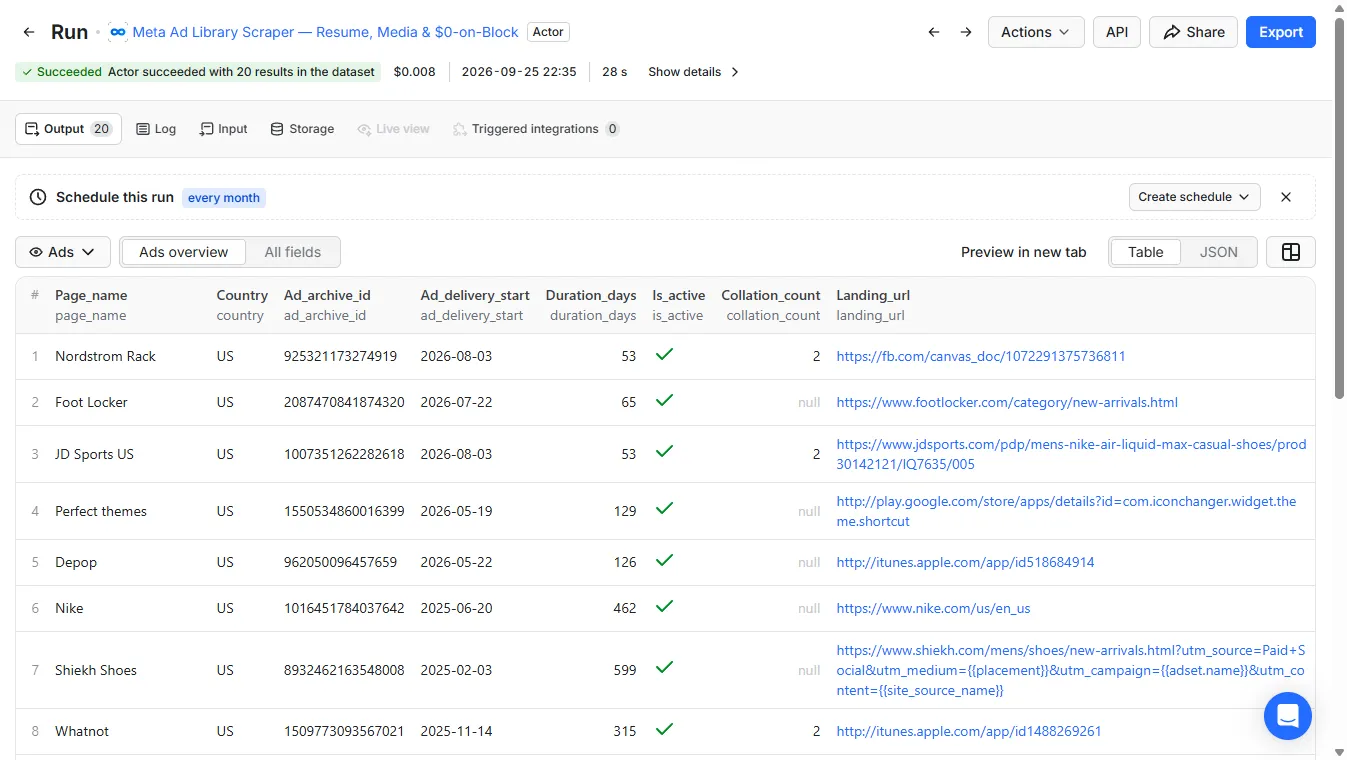1347x760 pixels.
Task: Open the chat support bubble
Action: pyautogui.click(x=1288, y=716)
